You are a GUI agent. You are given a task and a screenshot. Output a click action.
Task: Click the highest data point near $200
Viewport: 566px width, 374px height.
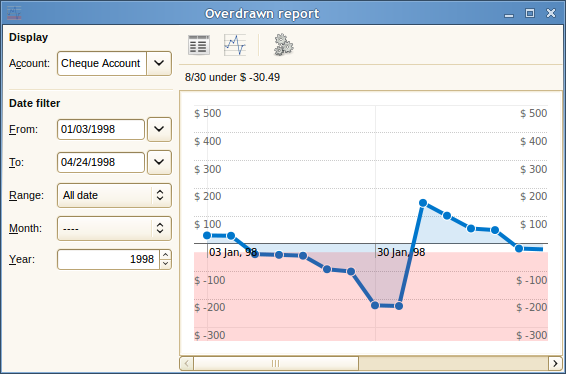[423, 203]
